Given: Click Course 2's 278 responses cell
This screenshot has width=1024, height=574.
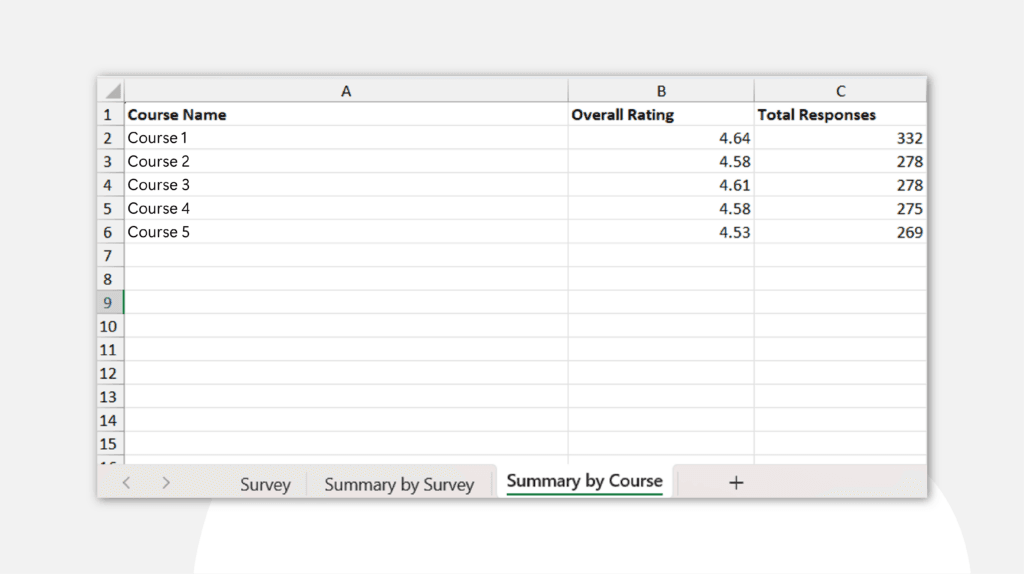Looking at the screenshot, I should [840, 161].
